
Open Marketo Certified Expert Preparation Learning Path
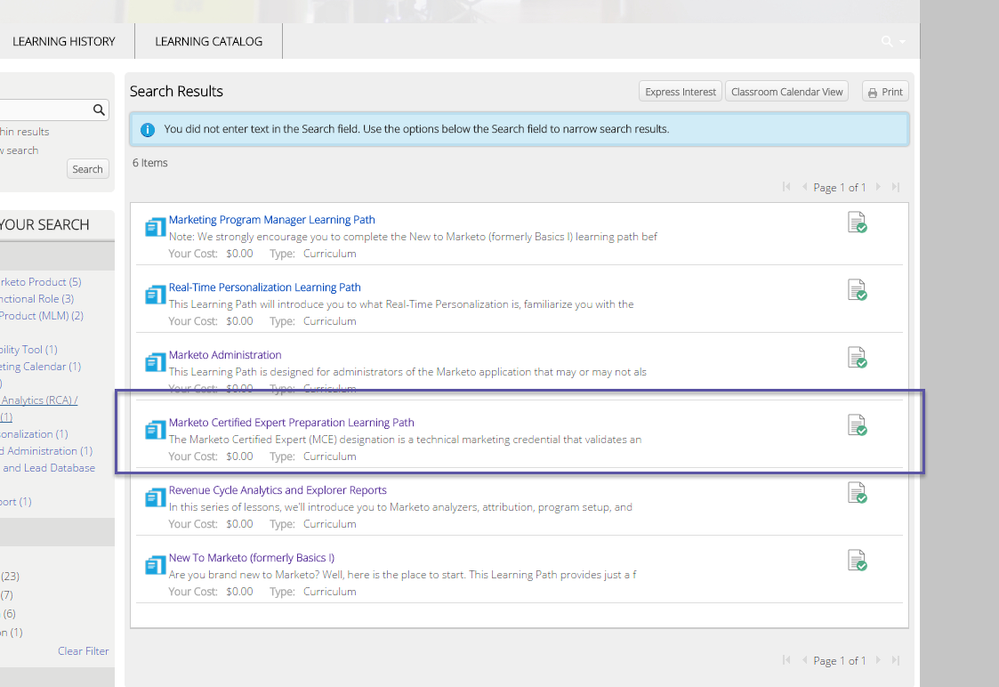[x=292, y=423]
